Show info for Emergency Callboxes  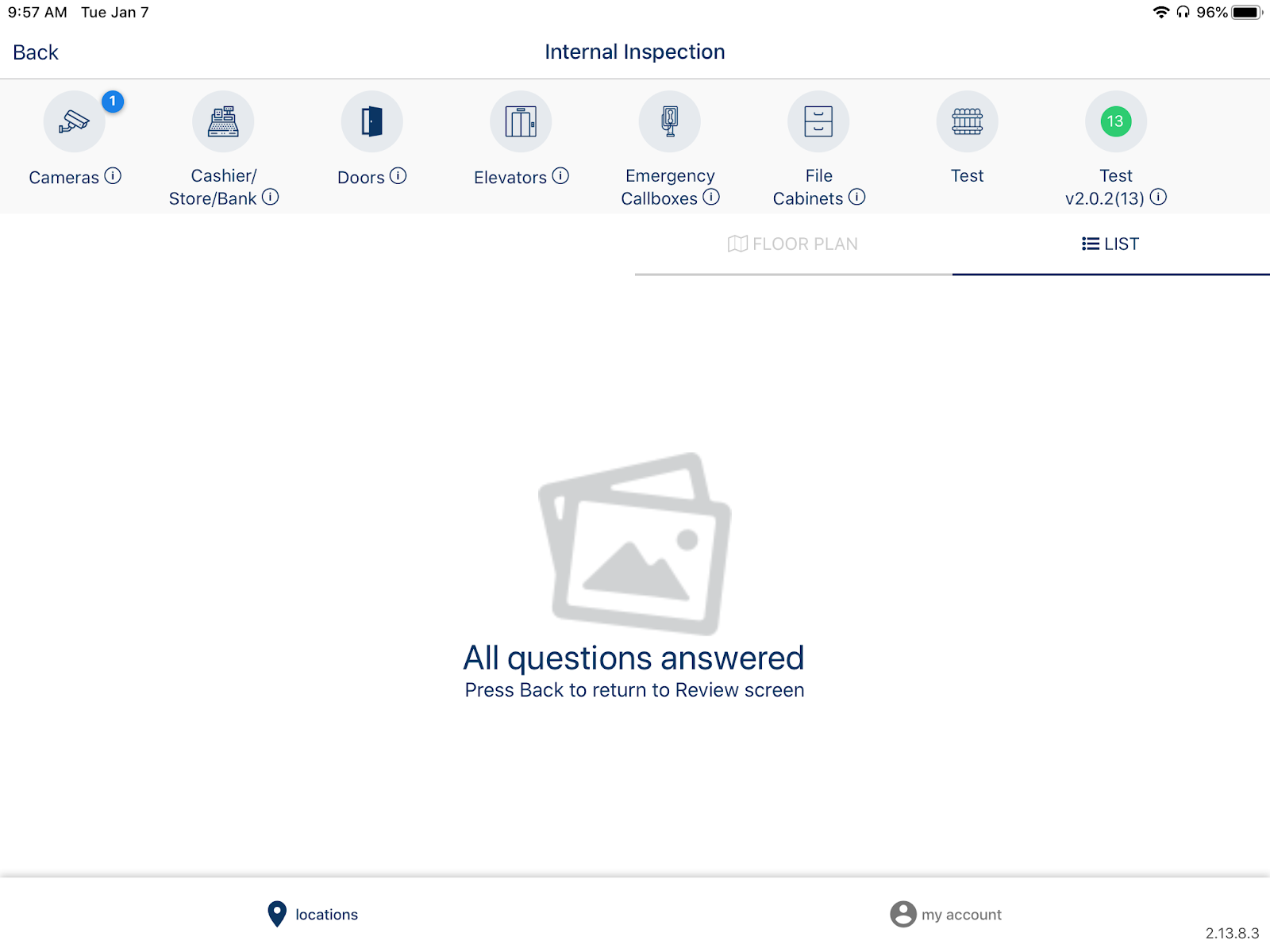point(711,198)
